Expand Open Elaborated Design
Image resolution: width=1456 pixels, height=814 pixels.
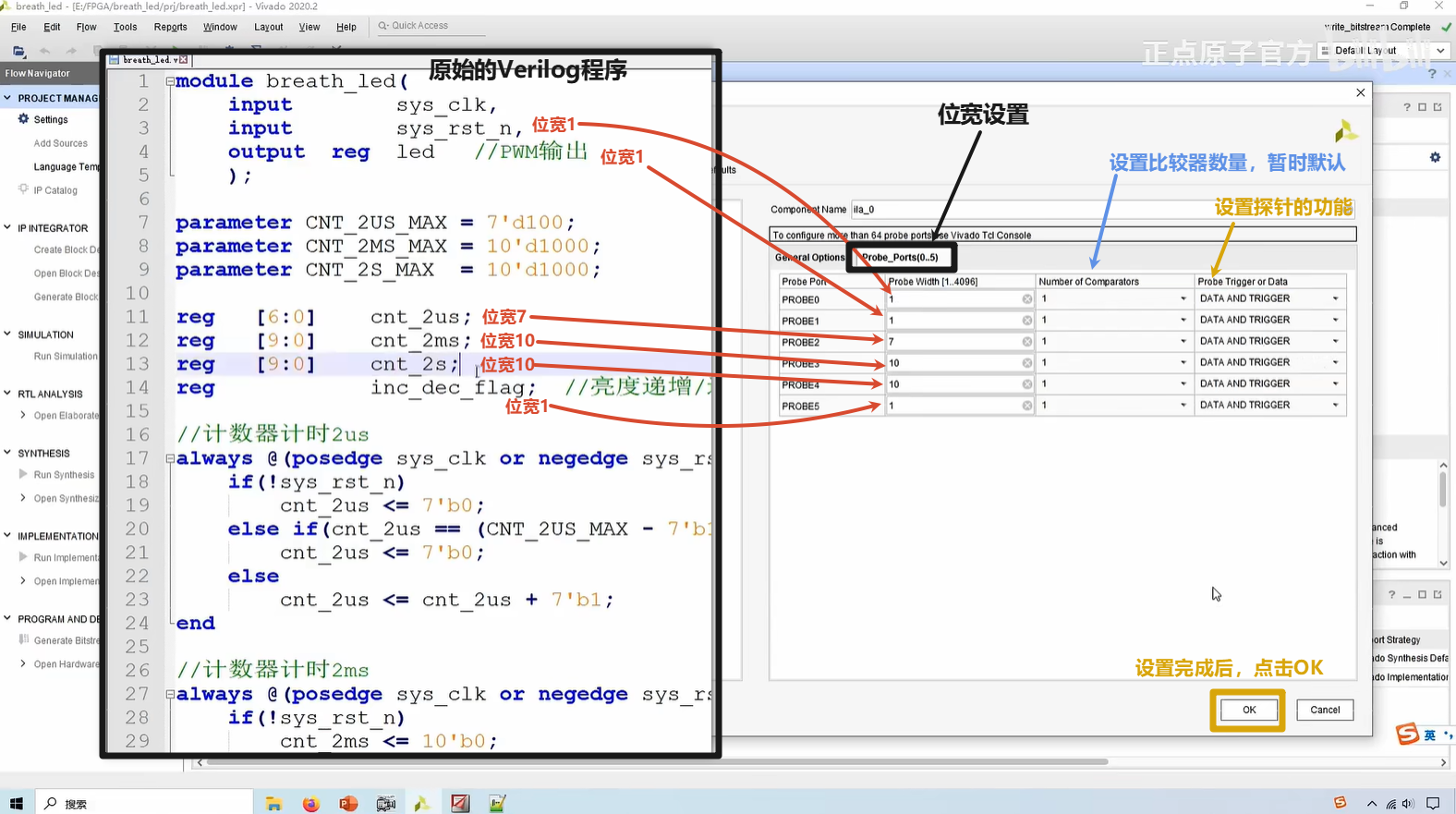[23, 415]
